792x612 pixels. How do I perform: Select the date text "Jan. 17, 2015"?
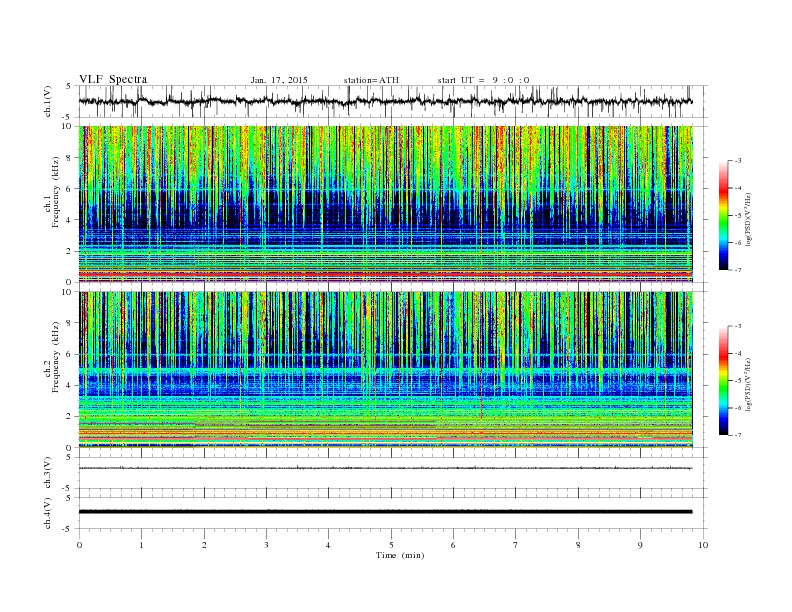pos(279,80)
